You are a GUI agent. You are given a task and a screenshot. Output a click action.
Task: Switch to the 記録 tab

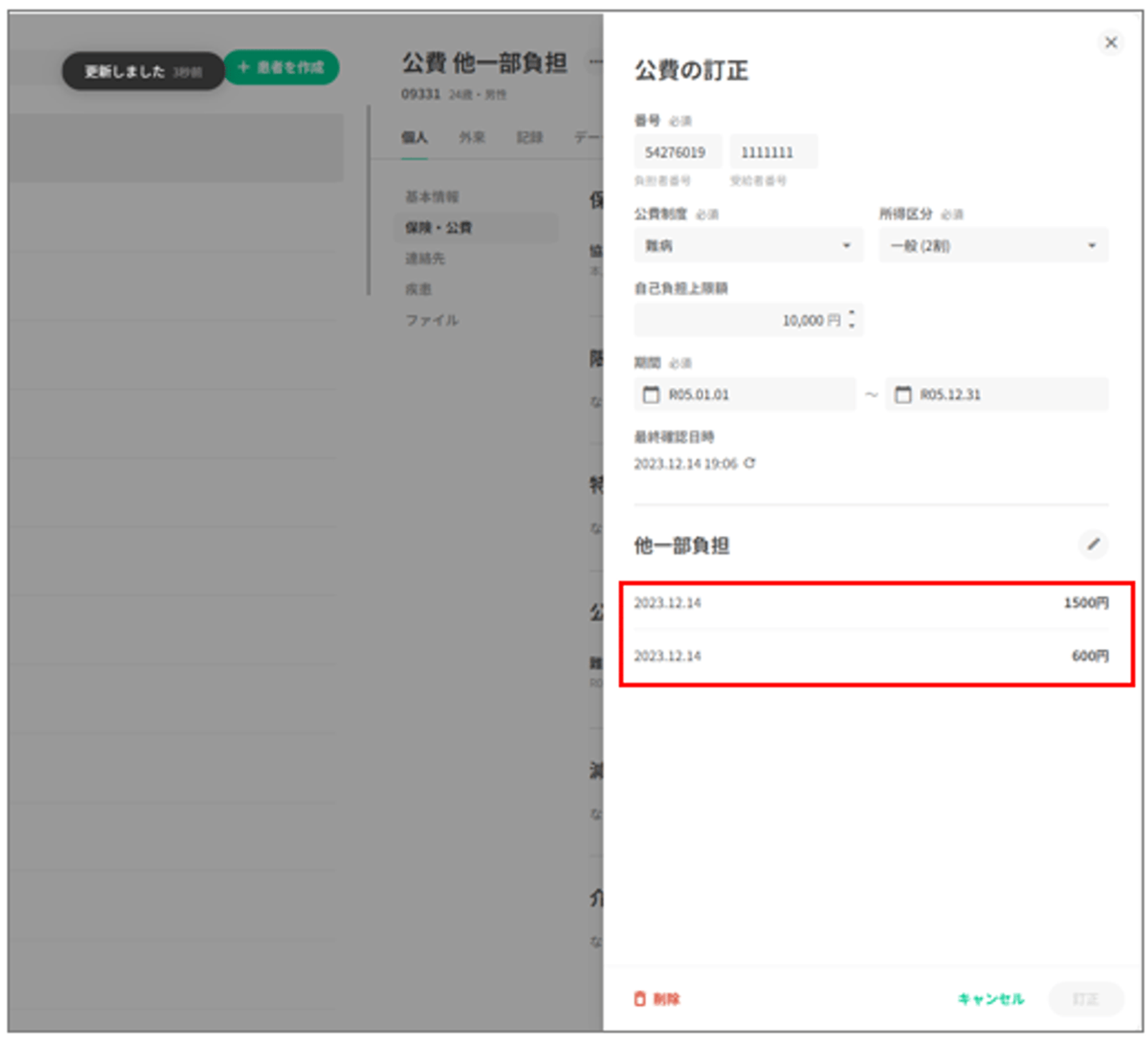pos(529,137)
